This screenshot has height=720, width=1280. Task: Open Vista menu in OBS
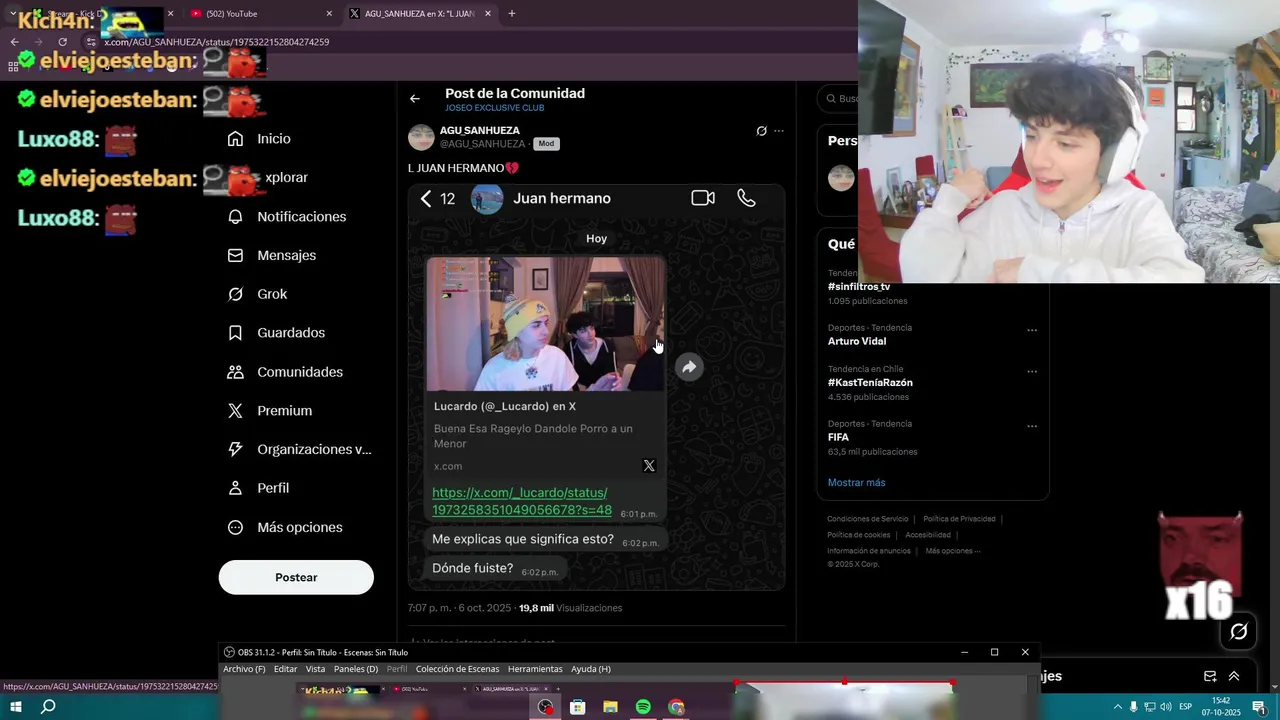315,669
